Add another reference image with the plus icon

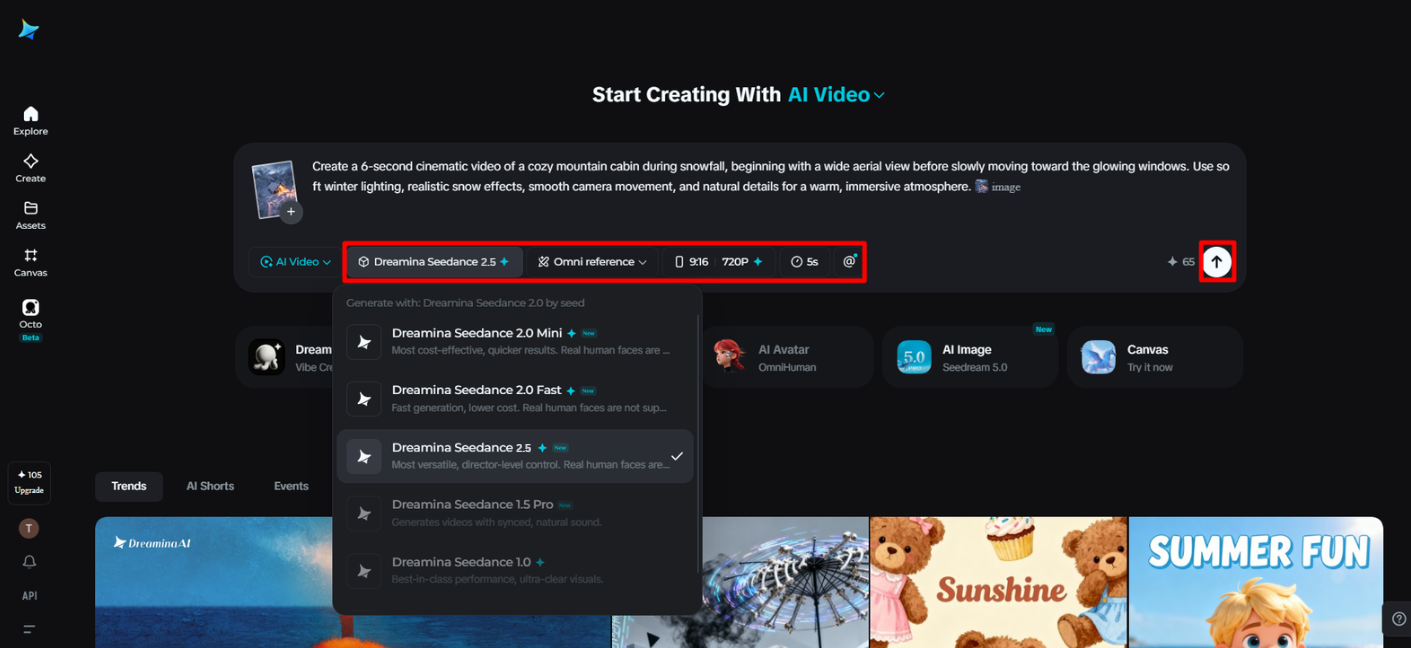pyautogui.click(x=291, y=212)
